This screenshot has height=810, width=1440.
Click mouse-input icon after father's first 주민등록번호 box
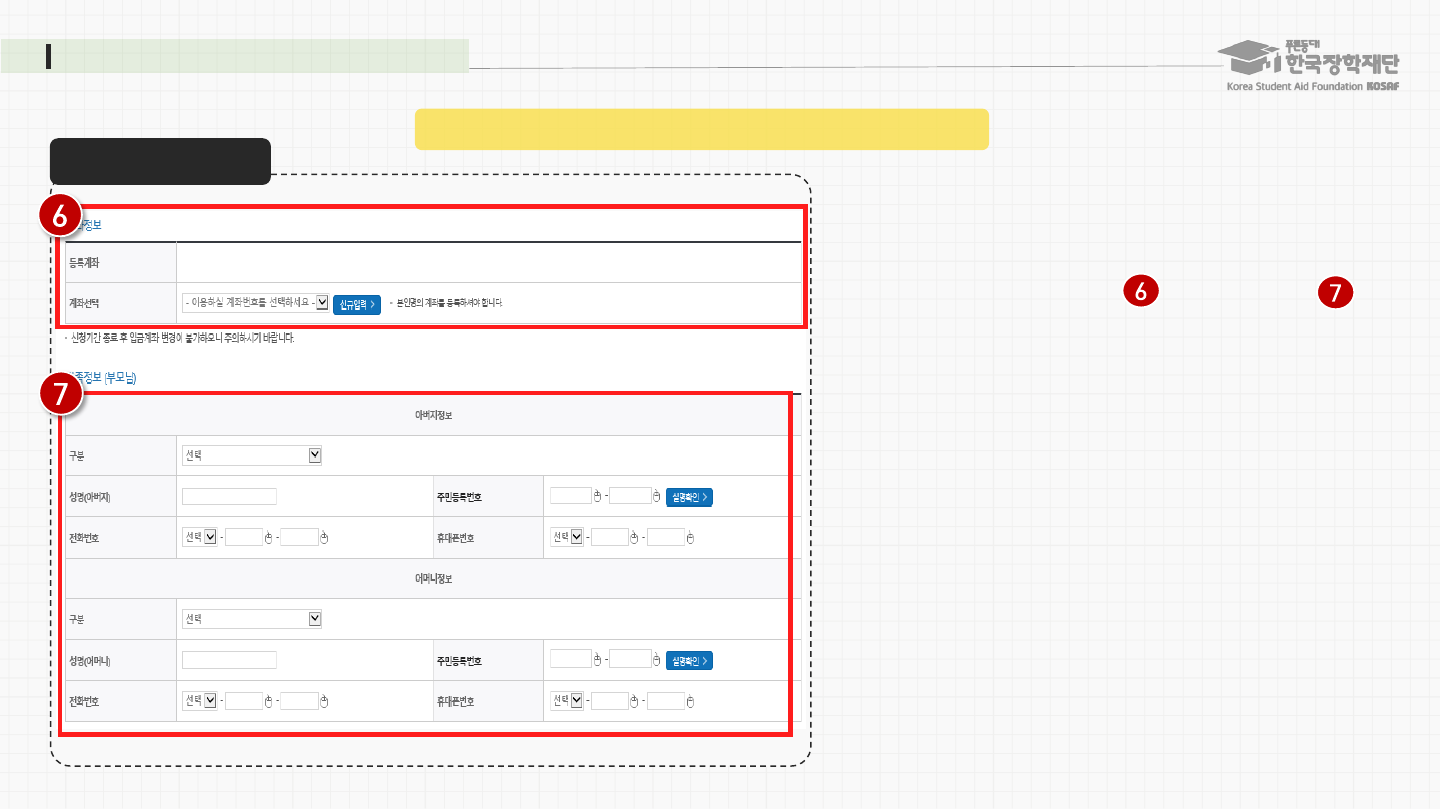[x=598, y=496]
